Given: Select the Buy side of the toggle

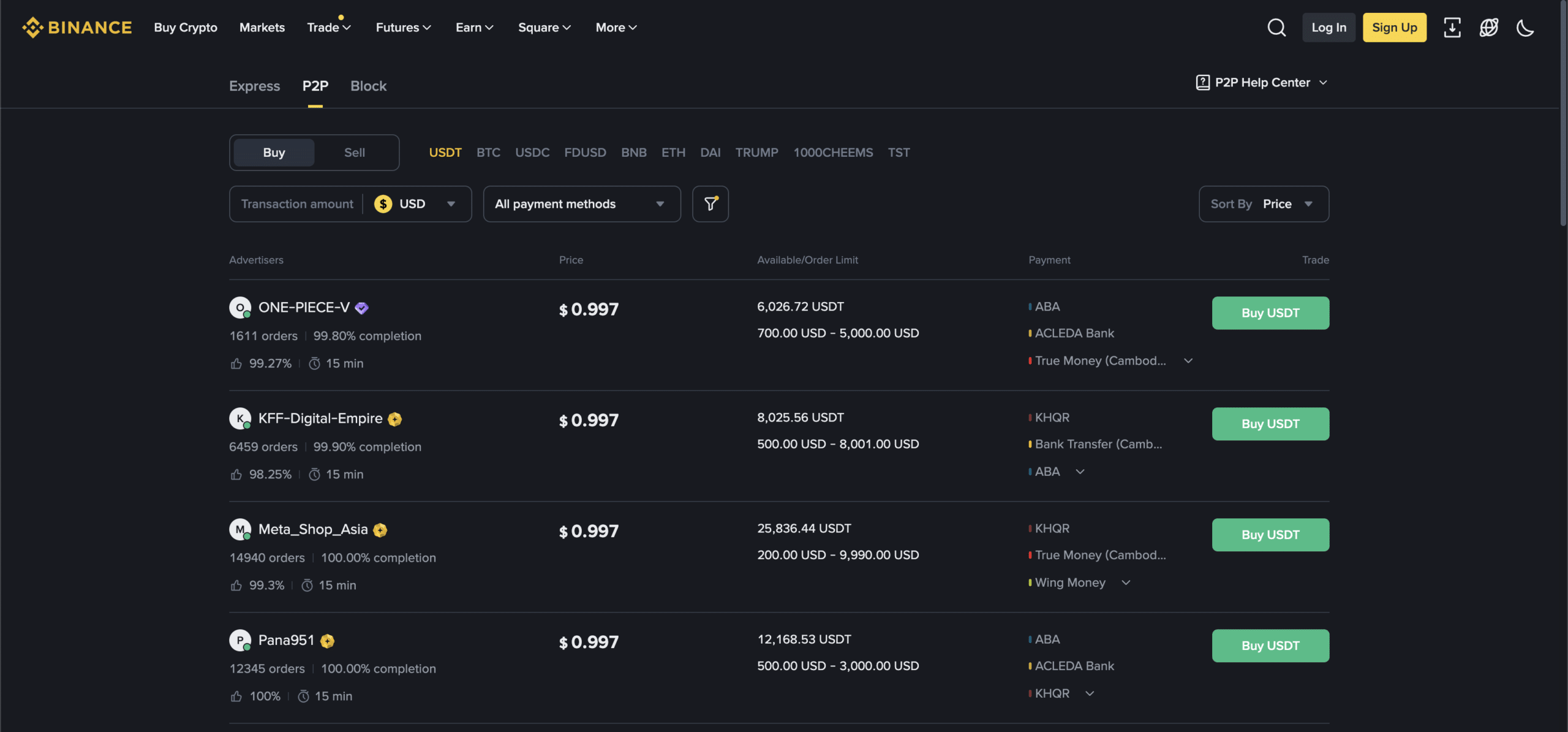Looking at the screenshot, I should click(x=273, y=152).
